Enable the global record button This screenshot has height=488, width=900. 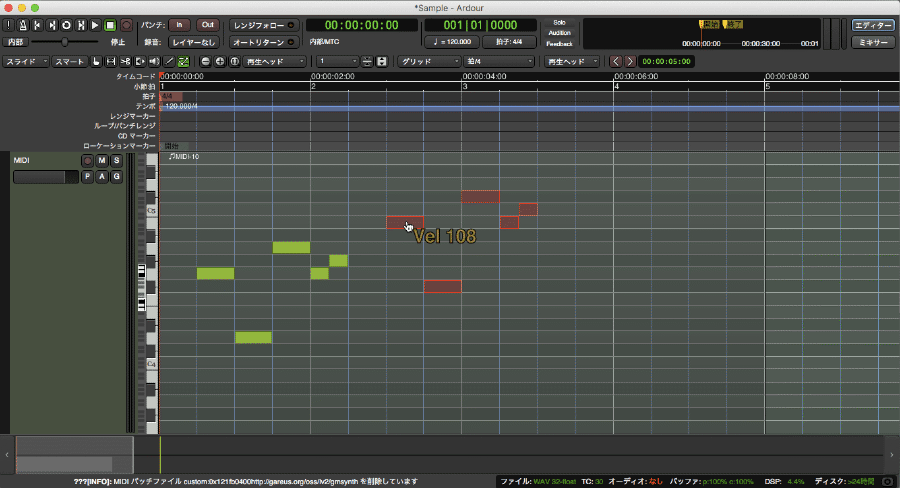pos(125,24)
